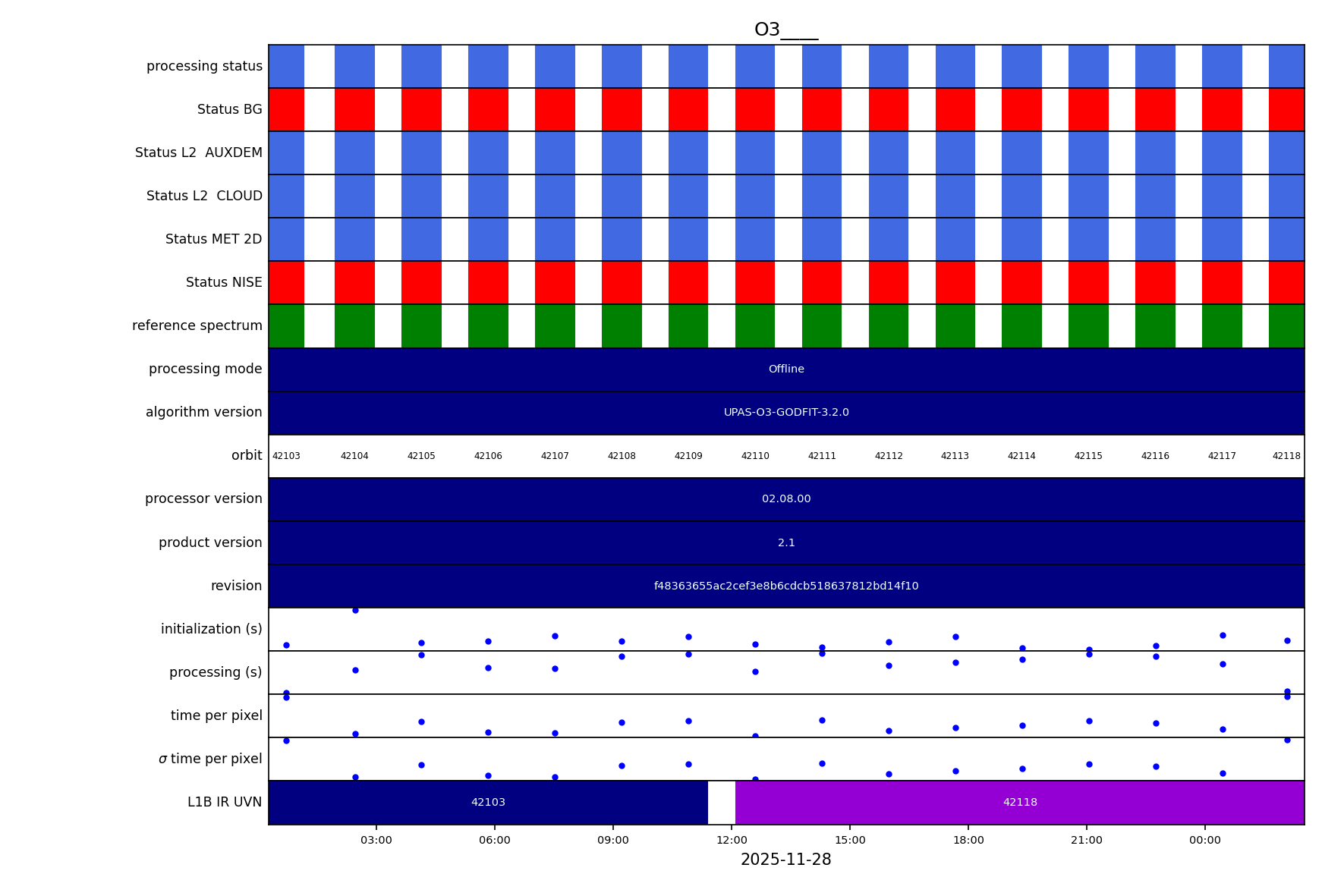Click the Offline processing mode bar
This screenshot has width=1344, height=896.
point(785,369)
